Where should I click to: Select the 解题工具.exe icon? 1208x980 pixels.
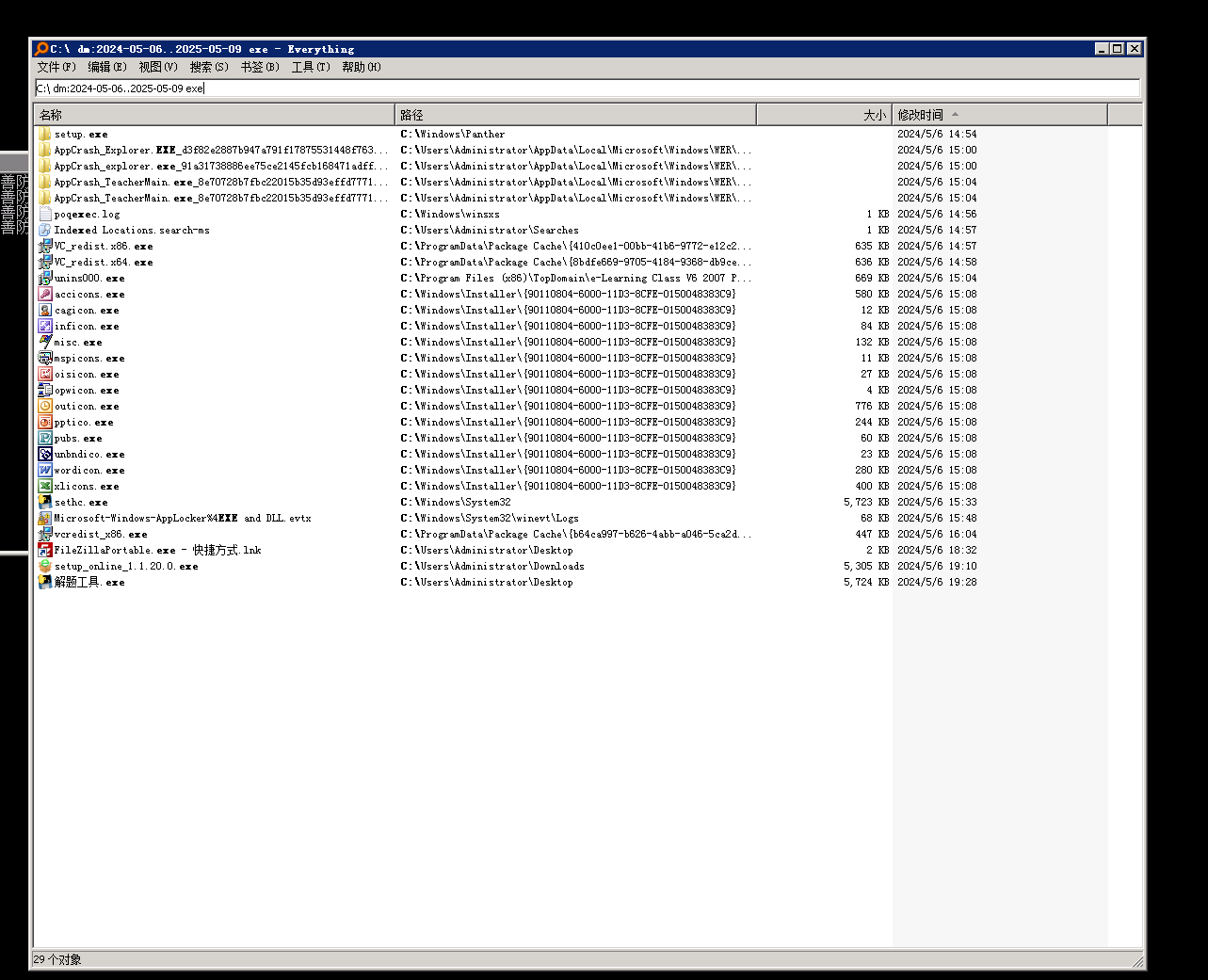[45, 582]
